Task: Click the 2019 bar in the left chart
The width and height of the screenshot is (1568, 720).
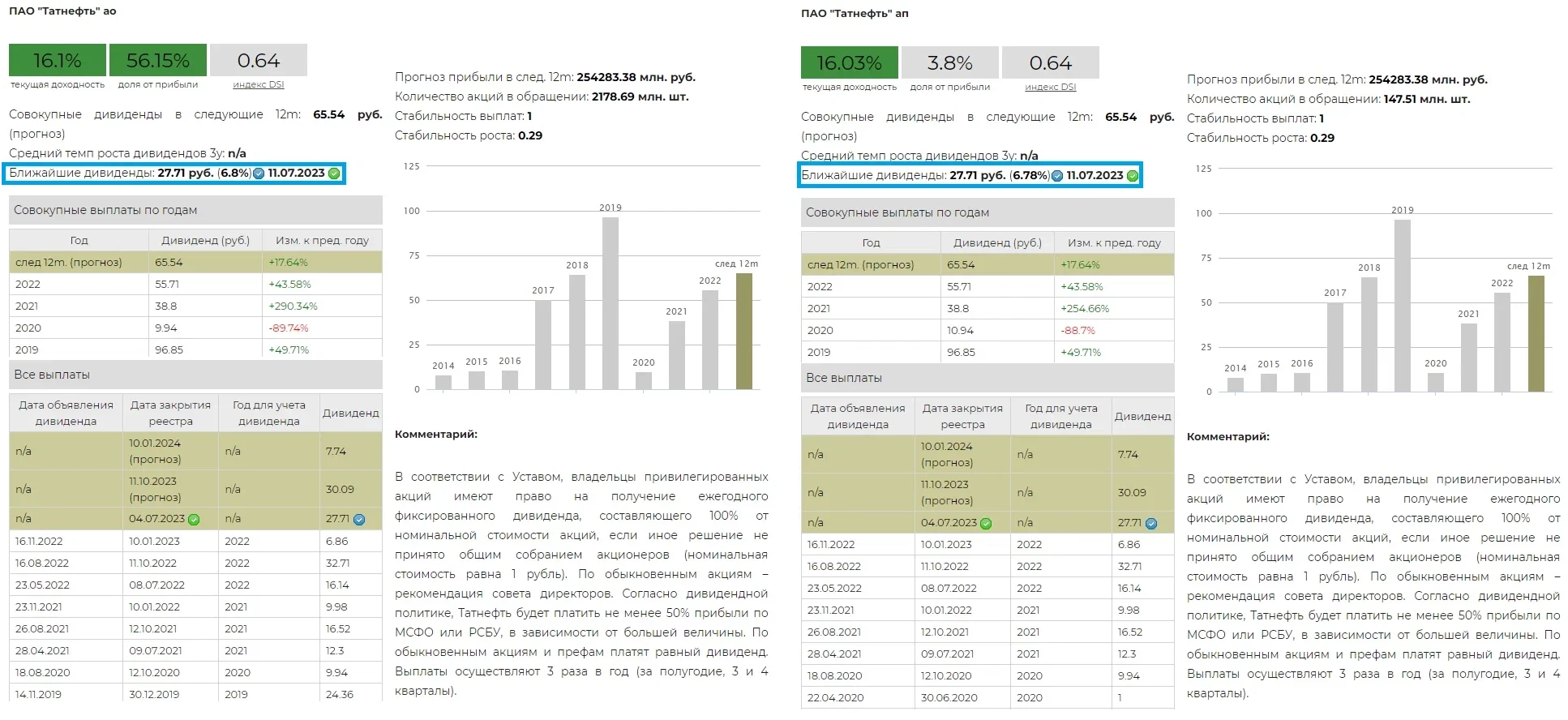Action: pyautogui.click(x=610, y=303)
